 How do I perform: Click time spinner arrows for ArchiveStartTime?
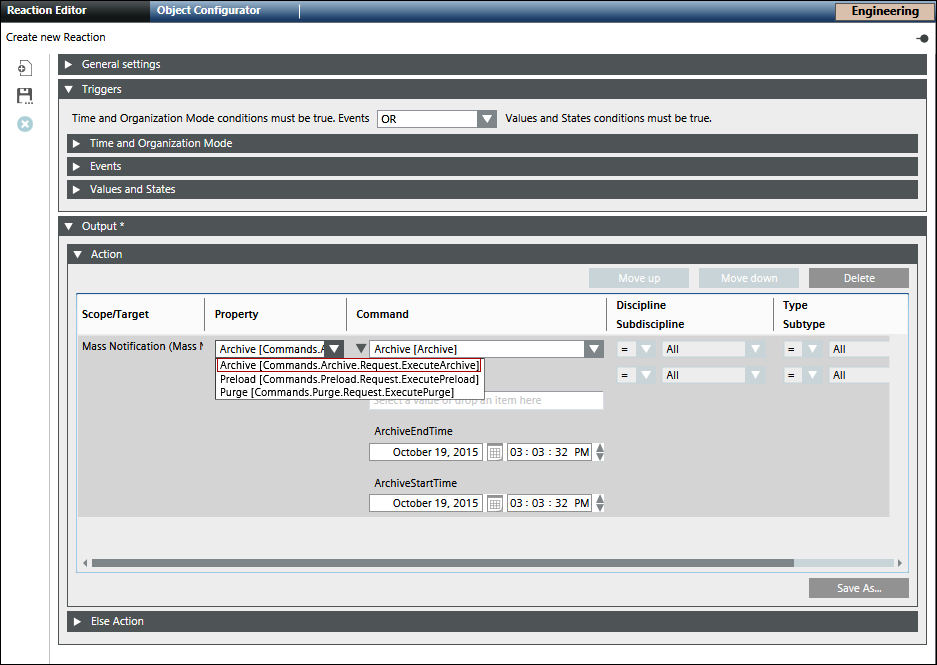[x=600, y=503]
